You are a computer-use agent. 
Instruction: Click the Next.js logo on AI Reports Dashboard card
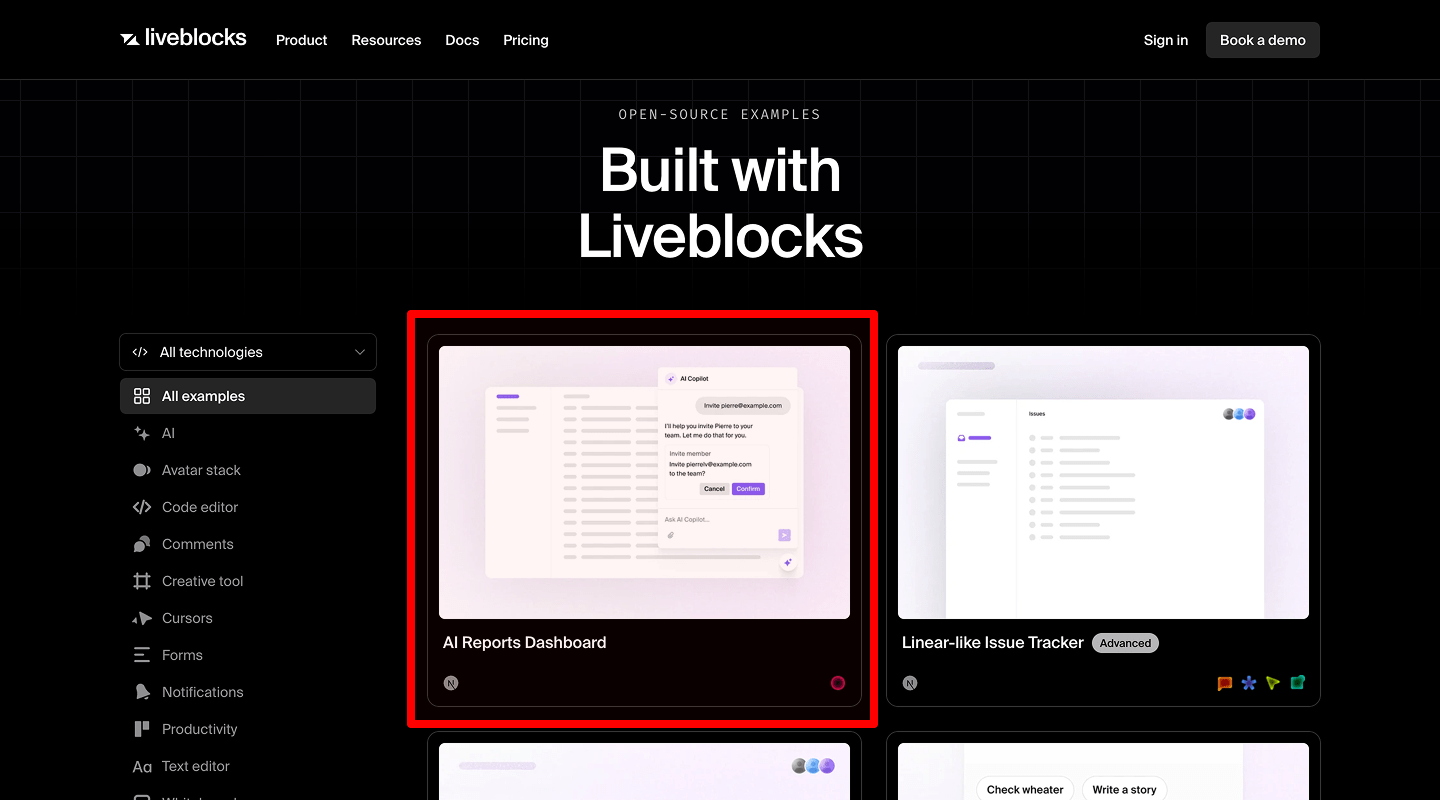[x=451, y=683]
